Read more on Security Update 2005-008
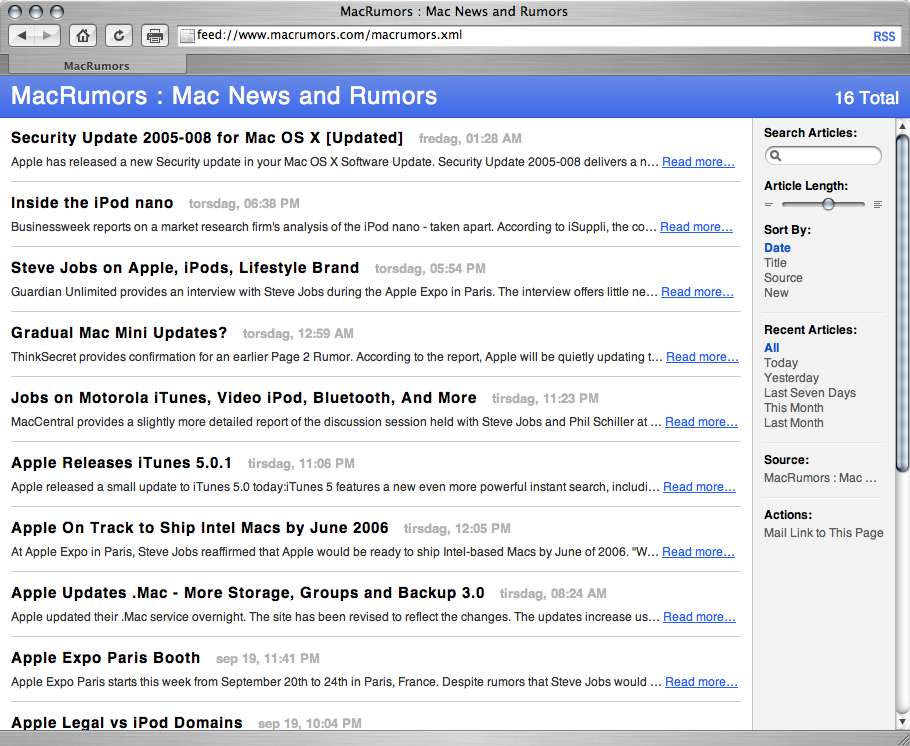Viewport: 910px width, 746px height. 698,162
